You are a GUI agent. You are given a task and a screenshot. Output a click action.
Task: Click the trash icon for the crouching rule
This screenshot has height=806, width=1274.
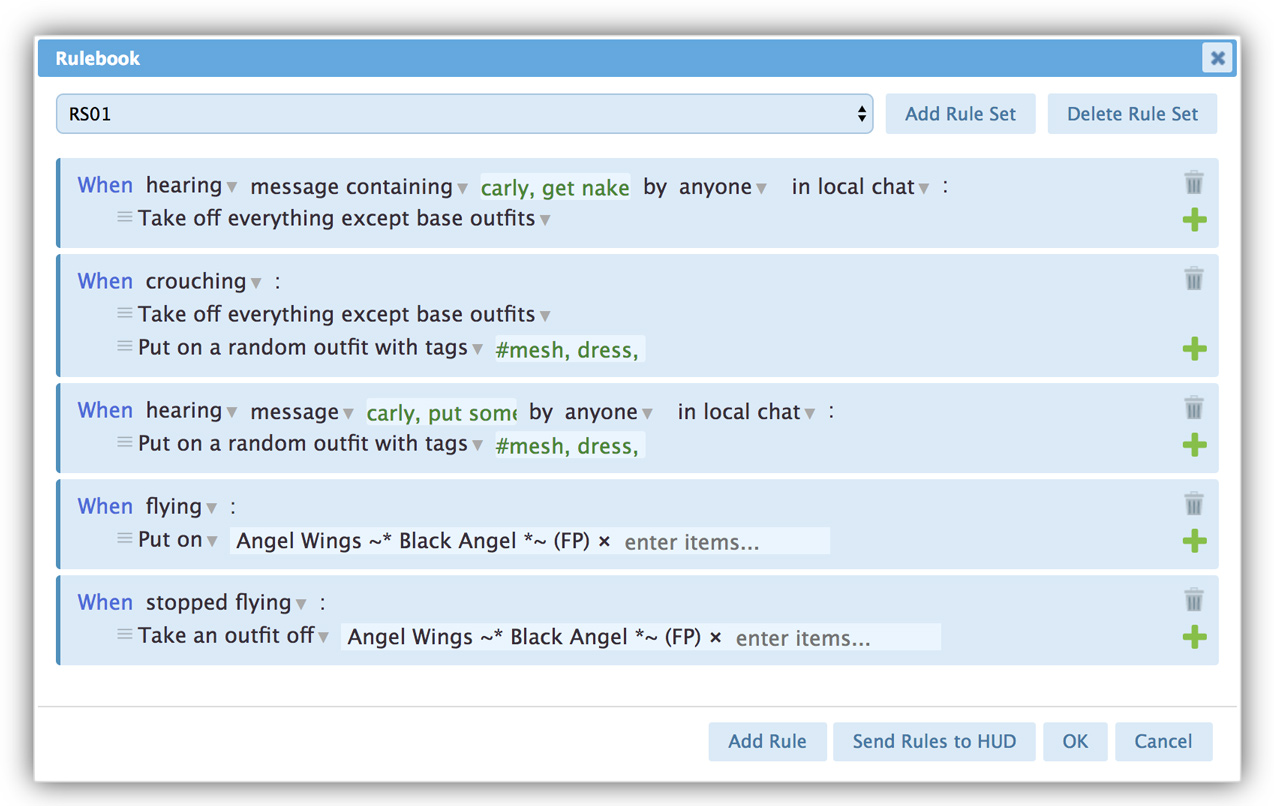1193,278
